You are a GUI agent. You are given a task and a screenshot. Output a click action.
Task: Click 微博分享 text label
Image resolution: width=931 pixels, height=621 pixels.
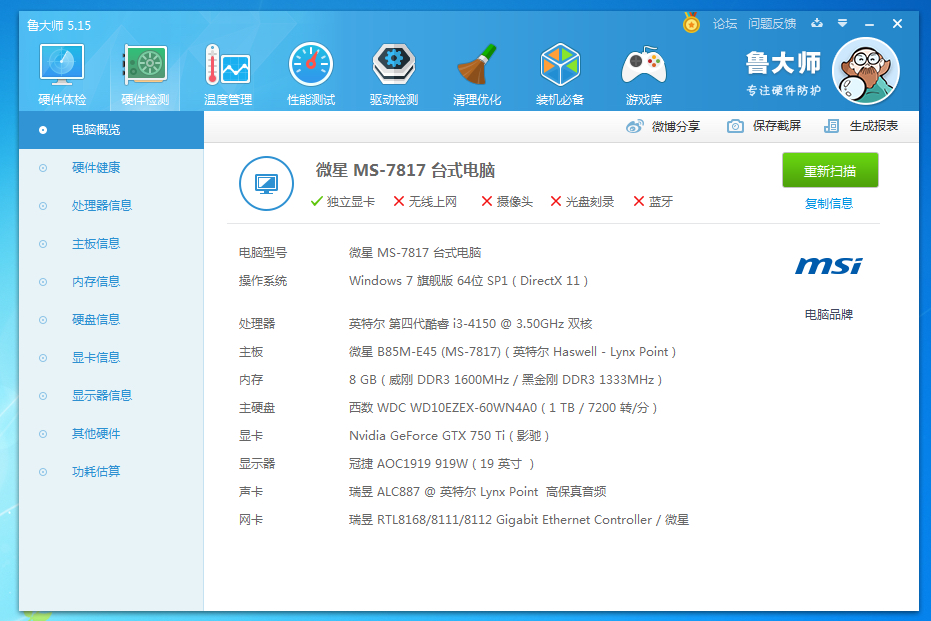pos(676,126)
